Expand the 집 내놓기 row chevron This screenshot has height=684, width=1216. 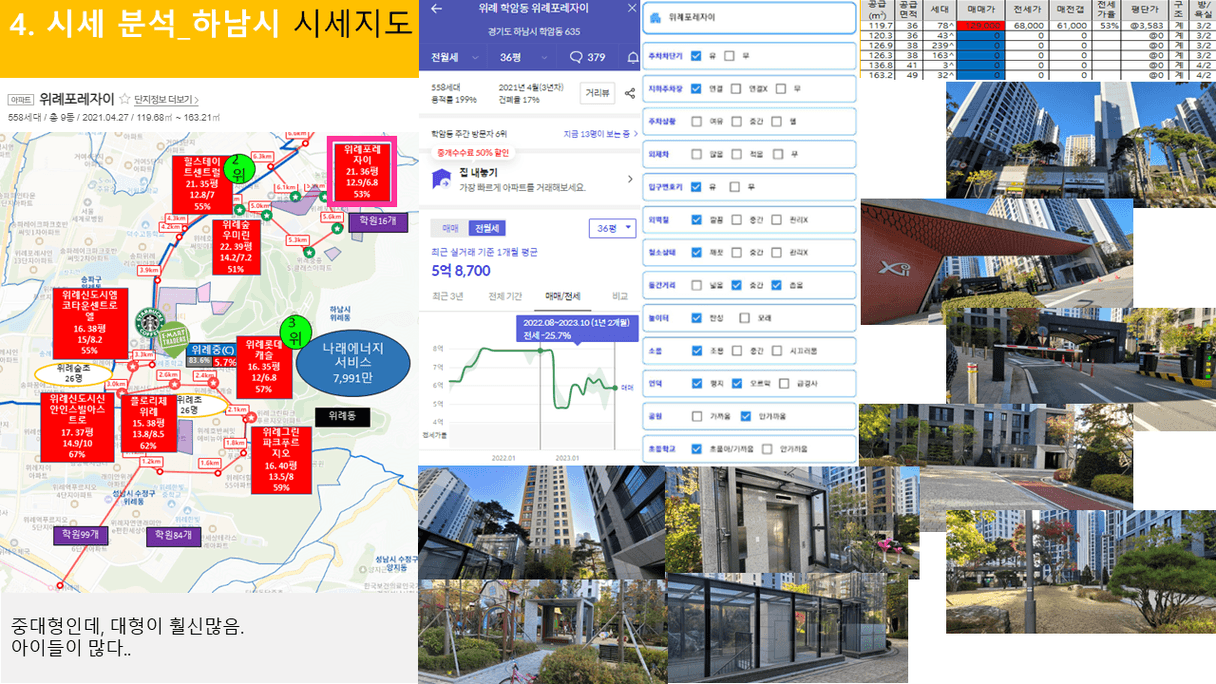[630, 179]
